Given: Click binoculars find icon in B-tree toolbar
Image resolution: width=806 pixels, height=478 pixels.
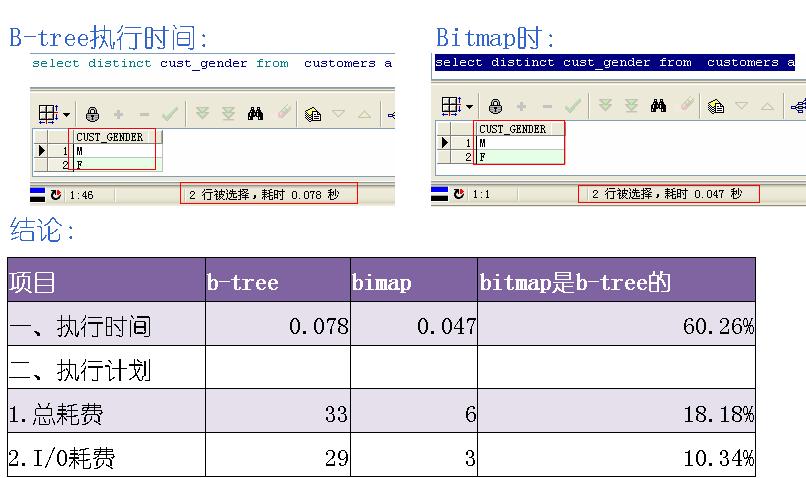Looking at the screenshot, I should coord(255,113).
